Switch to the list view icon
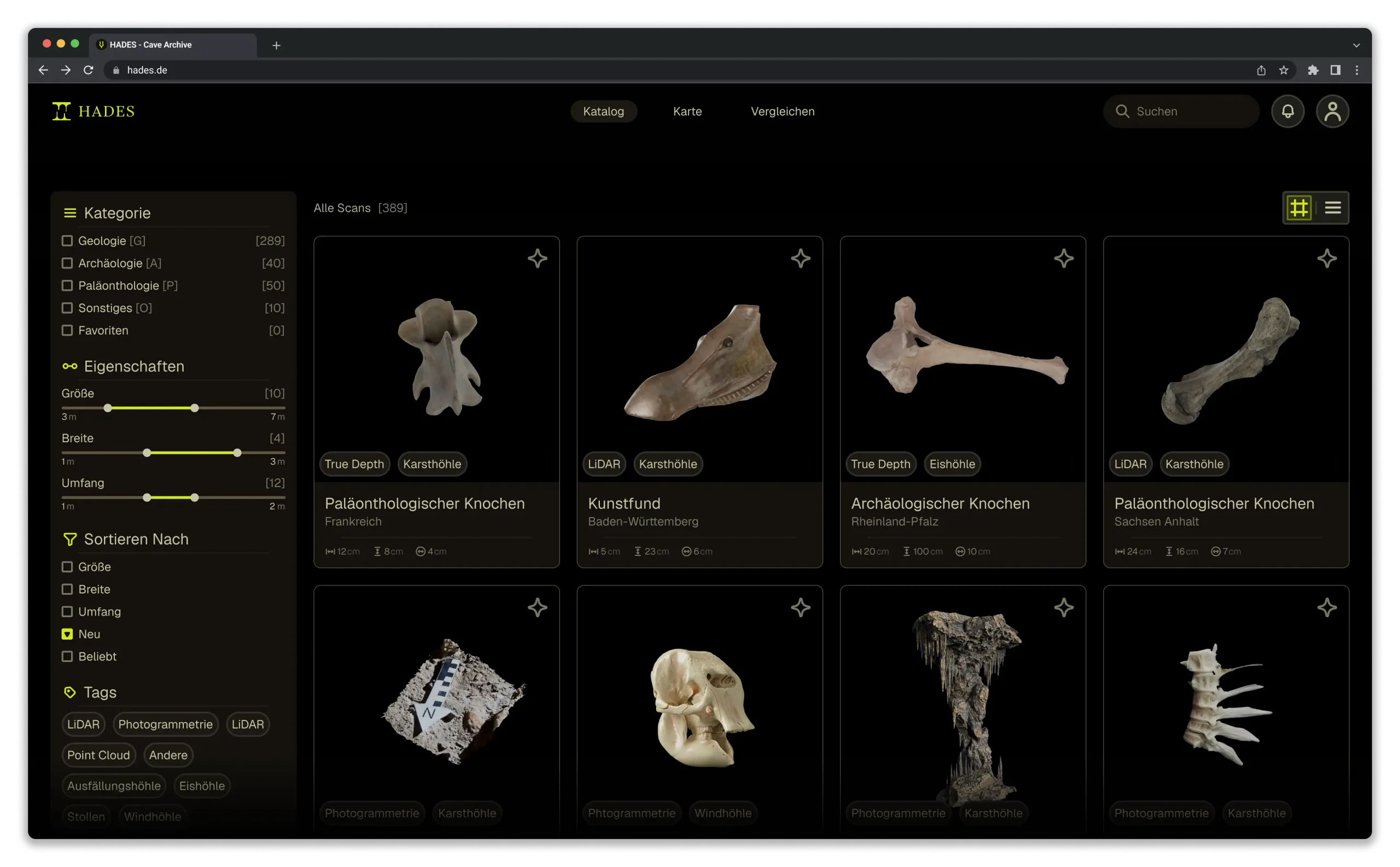This screenshot has width=1400, height=867. point(1332,208)
